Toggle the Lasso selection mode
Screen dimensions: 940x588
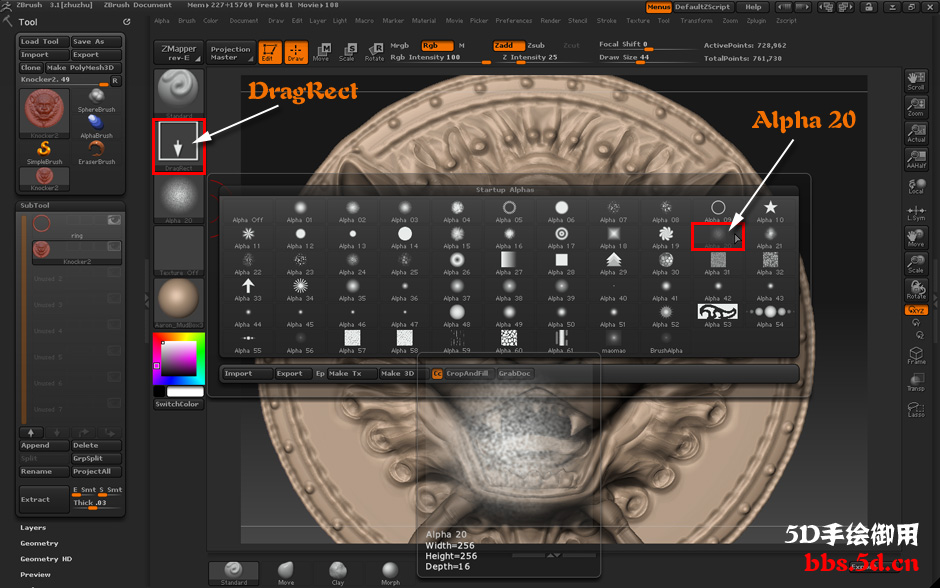point(916,409)
